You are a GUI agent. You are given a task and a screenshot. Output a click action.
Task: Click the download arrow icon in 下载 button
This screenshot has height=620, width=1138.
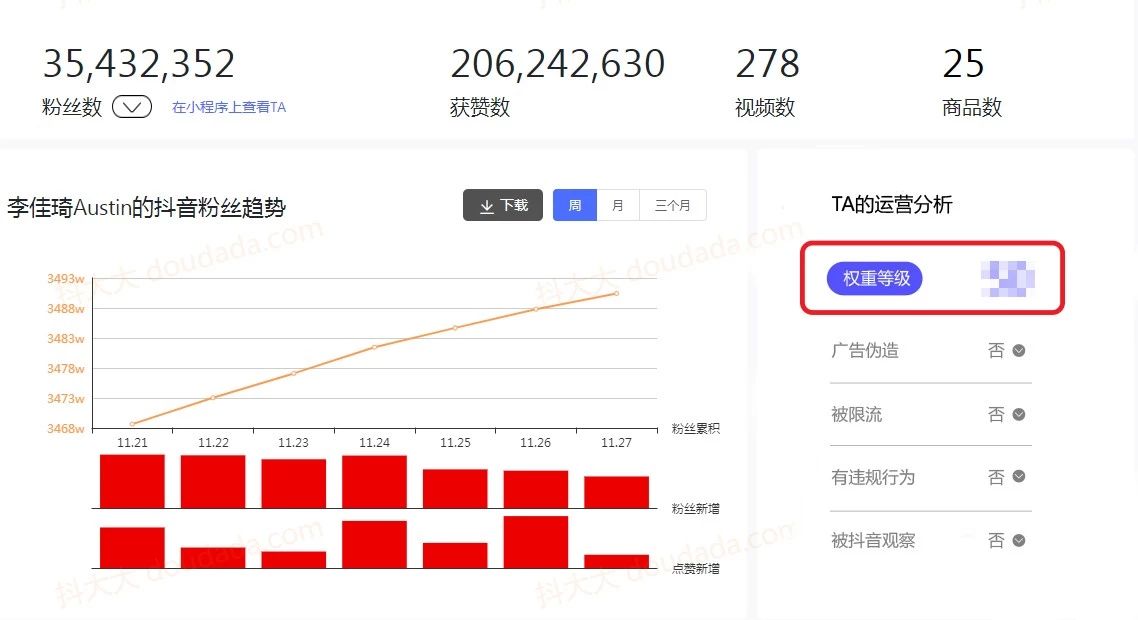tap(487, 206)
